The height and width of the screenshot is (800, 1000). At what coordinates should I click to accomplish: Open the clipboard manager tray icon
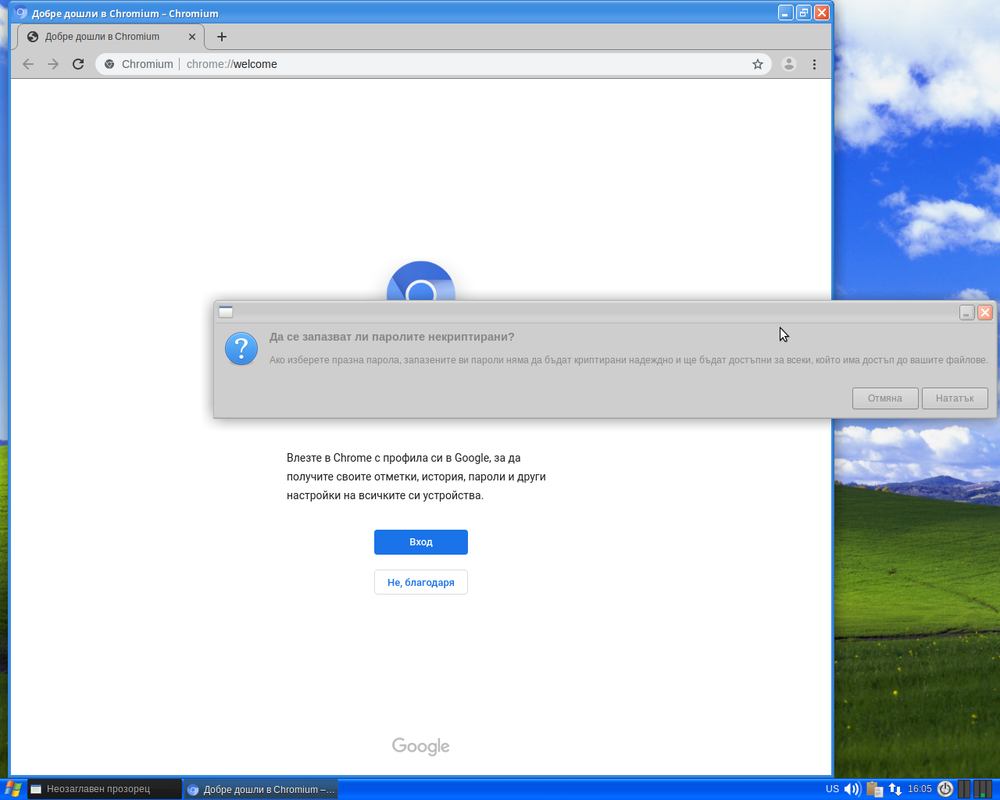[x=874, y=789]
